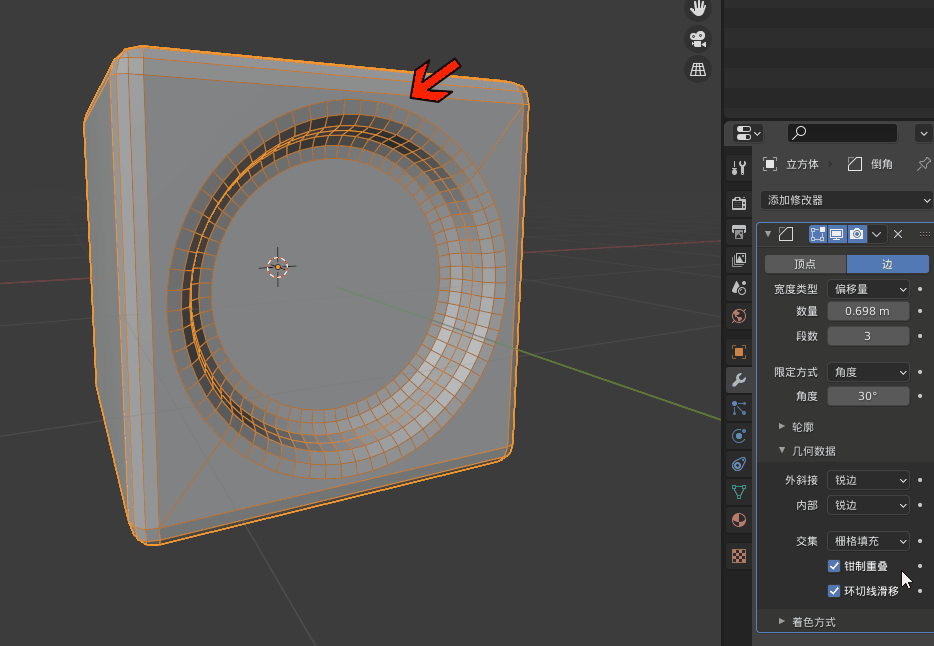Open the 限定方式 dropdown set to 角度

tap(868, 372)
